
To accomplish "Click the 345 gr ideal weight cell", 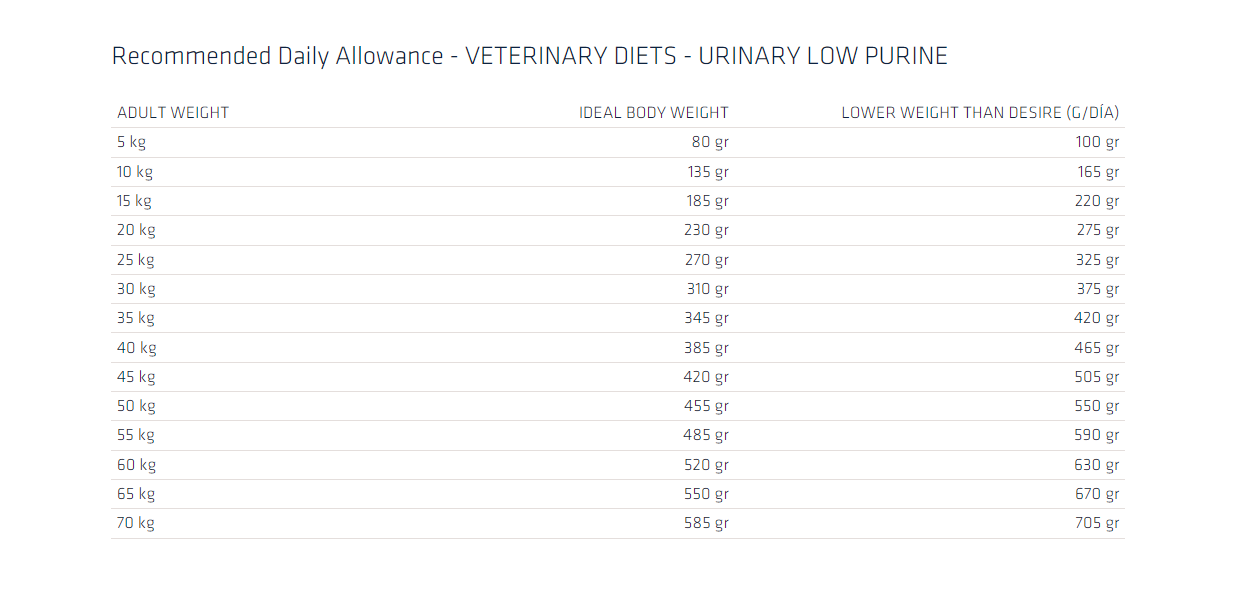I will pyautogui.click(x=708, y=318).
